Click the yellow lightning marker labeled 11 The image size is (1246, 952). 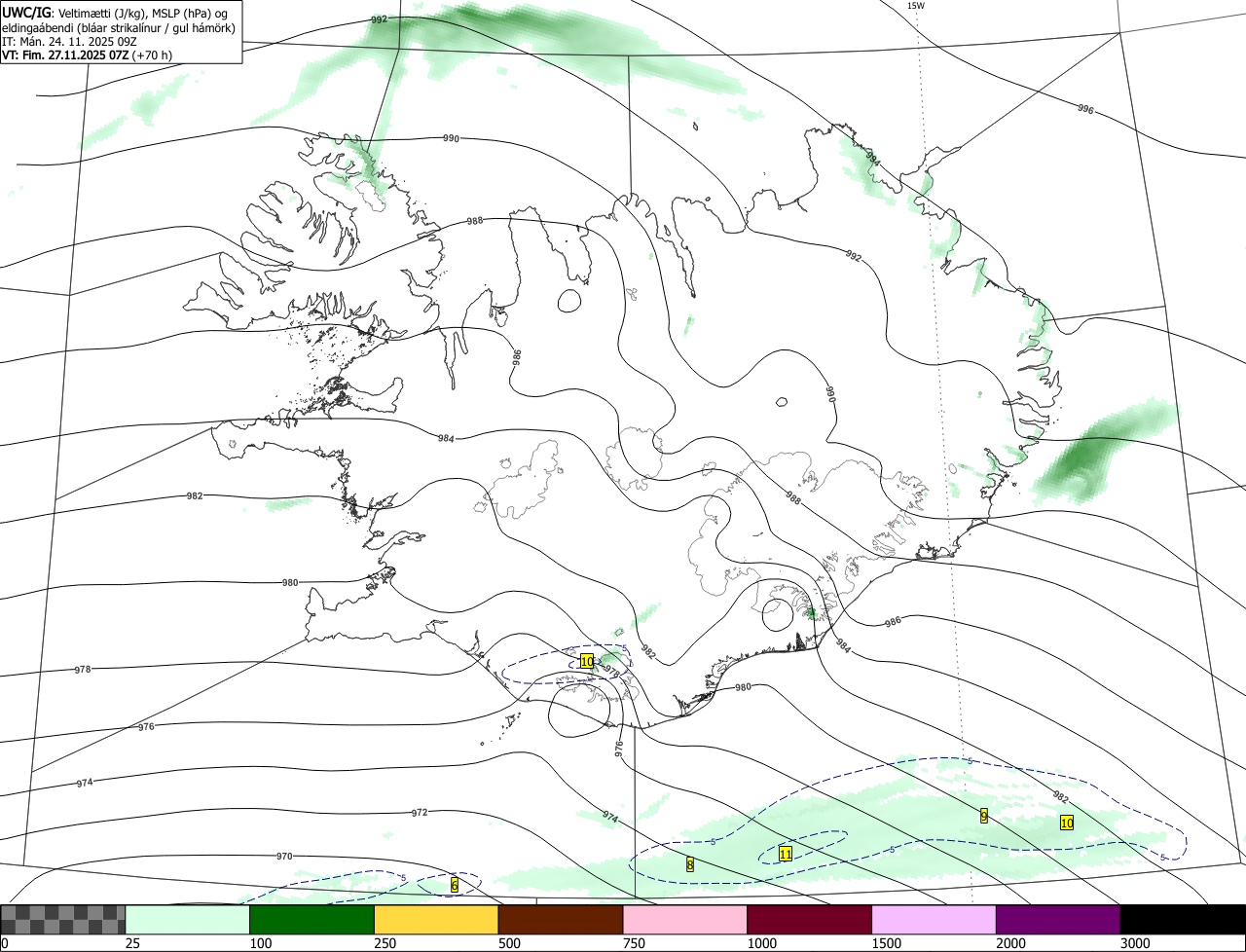(x=786, y=854)
